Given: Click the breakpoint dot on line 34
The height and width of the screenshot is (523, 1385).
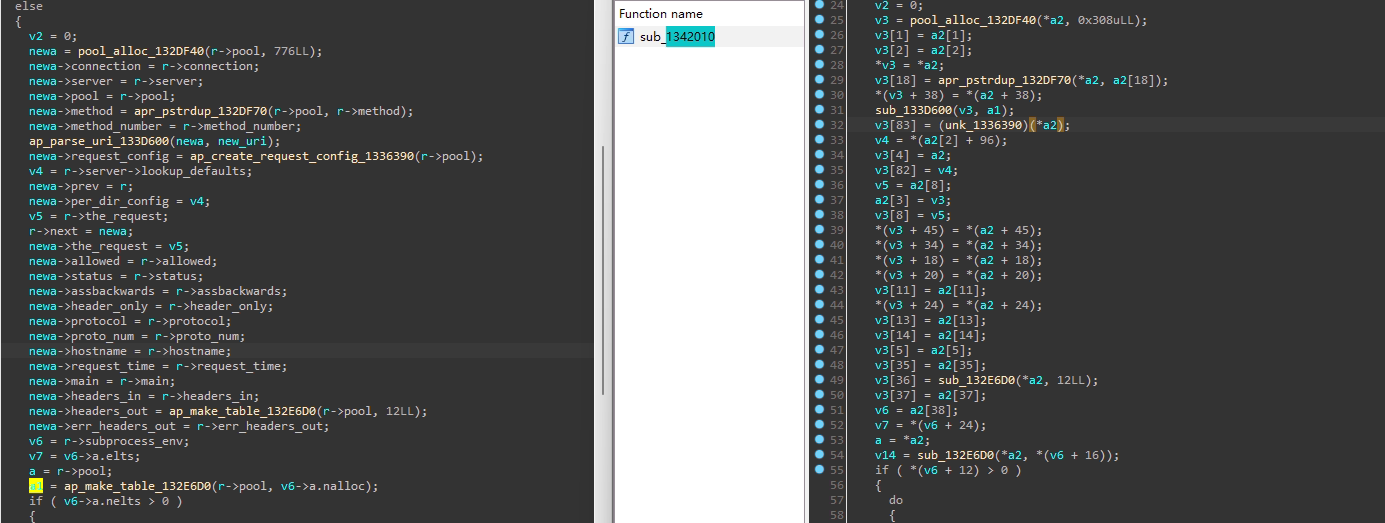Looking at the screenshot, I should (819, 155).
